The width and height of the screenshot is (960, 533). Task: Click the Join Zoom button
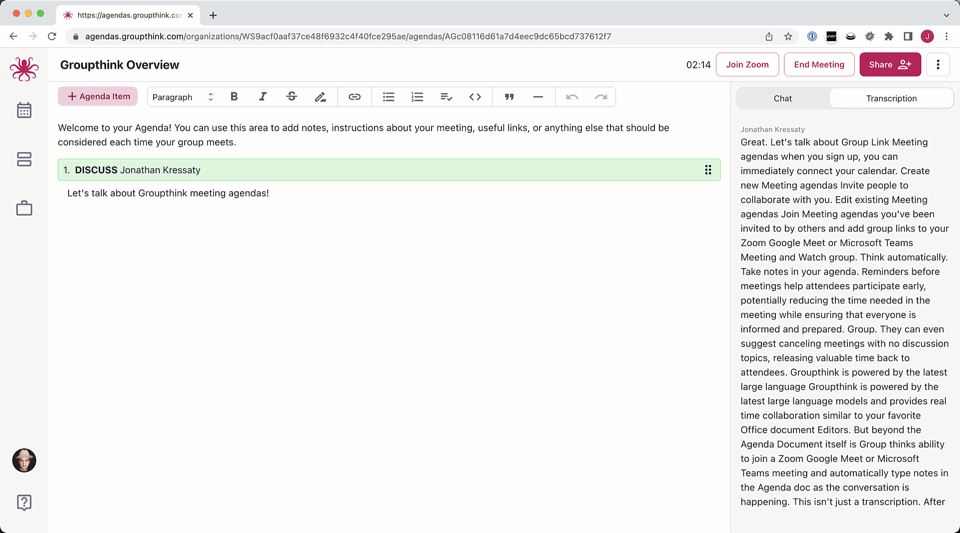(747, 64)
